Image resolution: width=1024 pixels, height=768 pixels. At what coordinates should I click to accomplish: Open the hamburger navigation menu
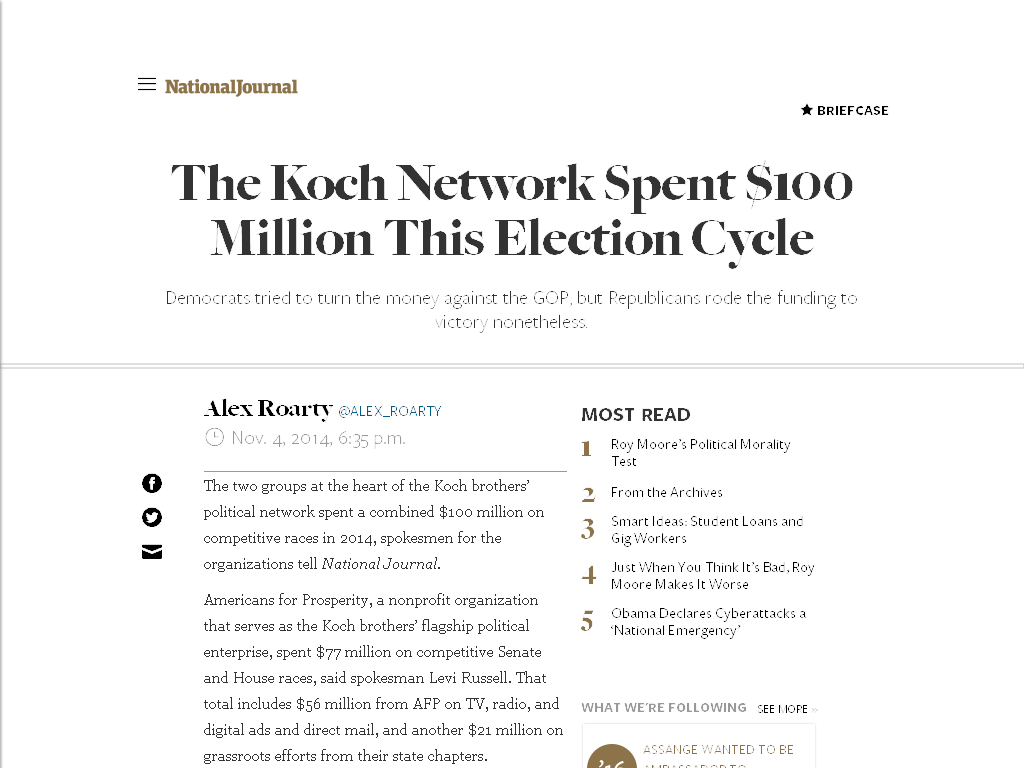(x=147, y=85)
